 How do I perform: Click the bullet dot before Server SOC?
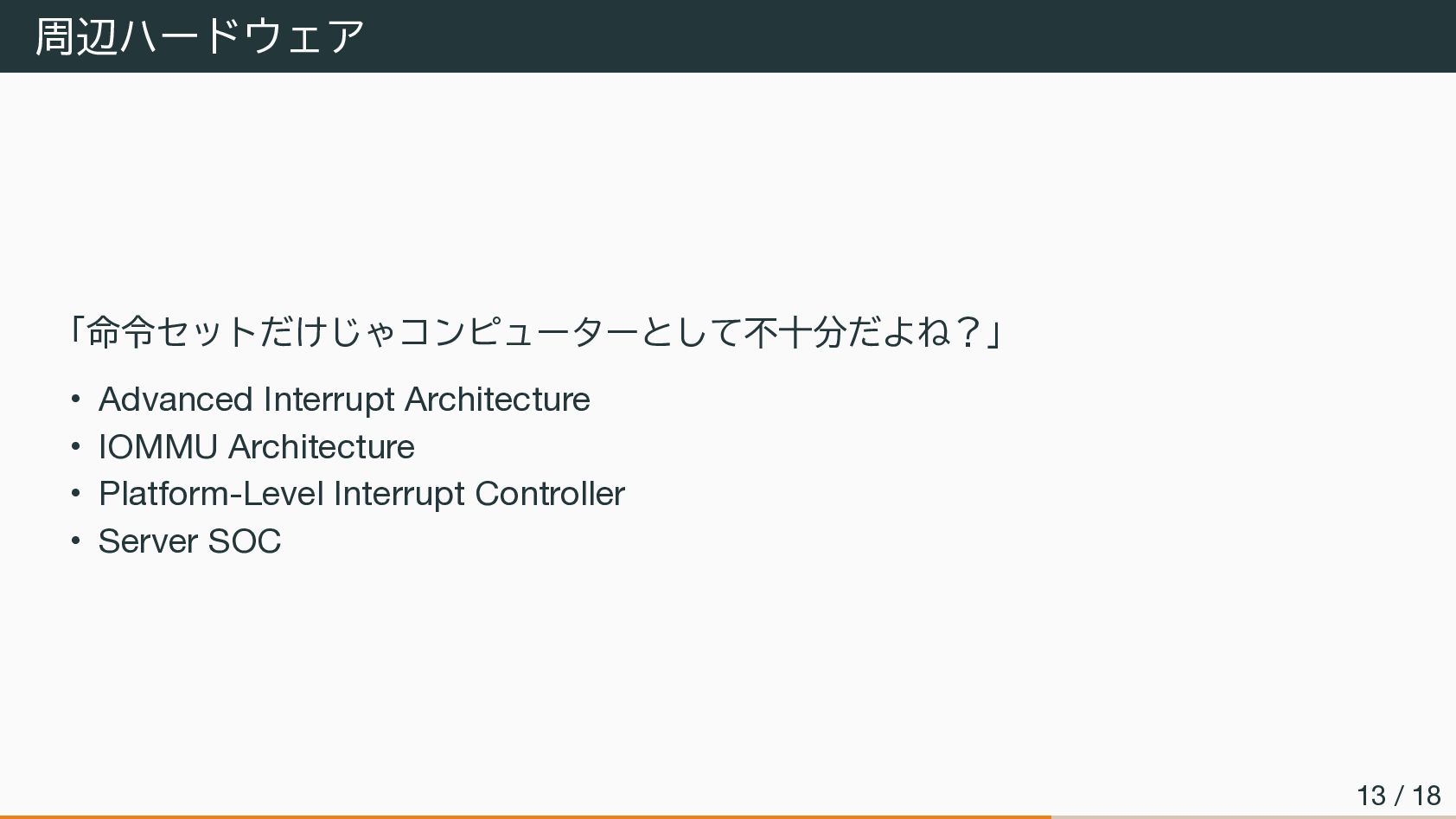76,541
